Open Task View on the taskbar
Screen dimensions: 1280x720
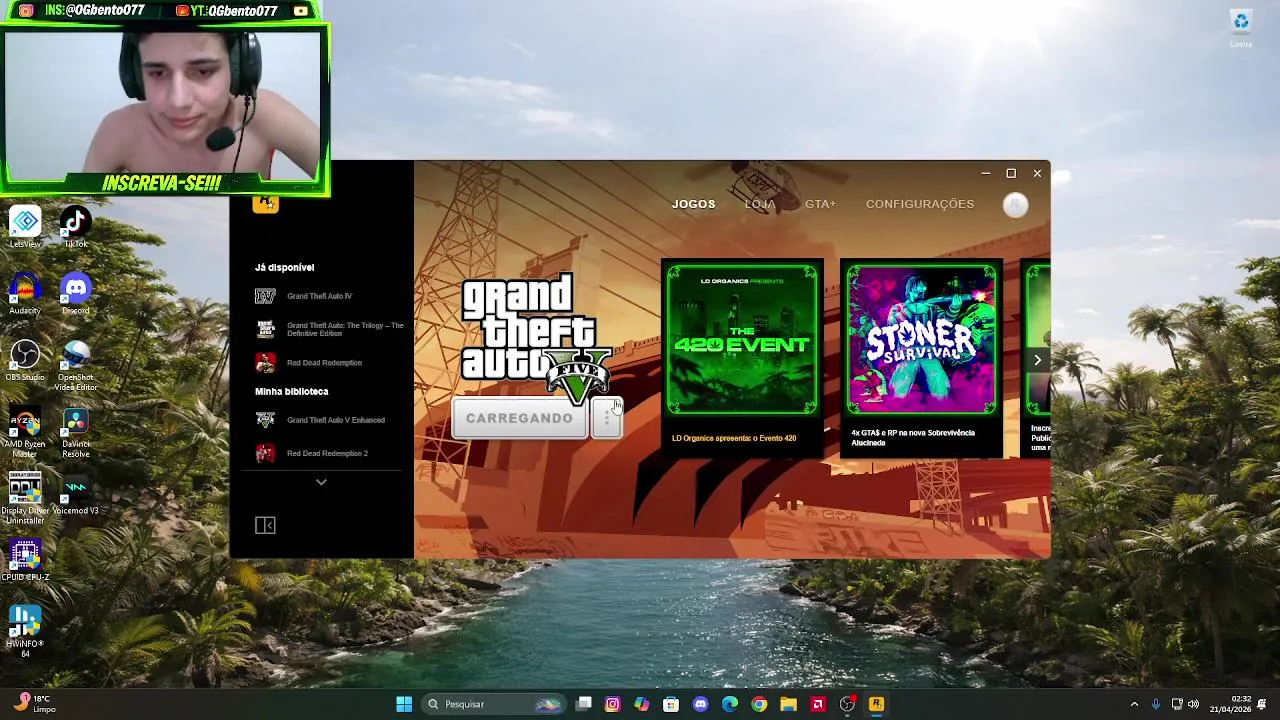(584, 704)
